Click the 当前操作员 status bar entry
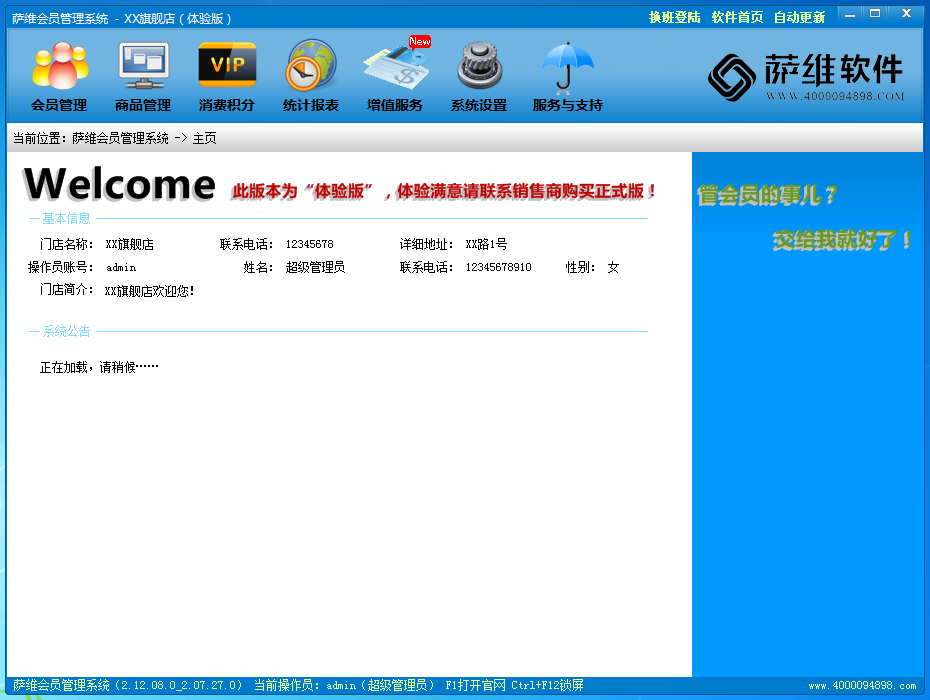The height and width of the screenshot is (700, 930). click(x=345, y=685)
